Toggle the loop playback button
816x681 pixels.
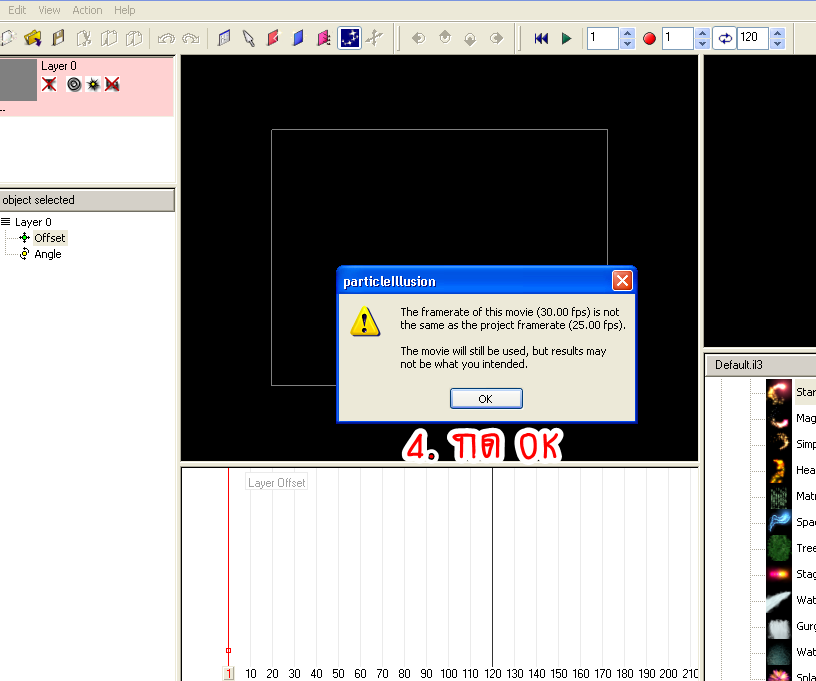(724, 38)
